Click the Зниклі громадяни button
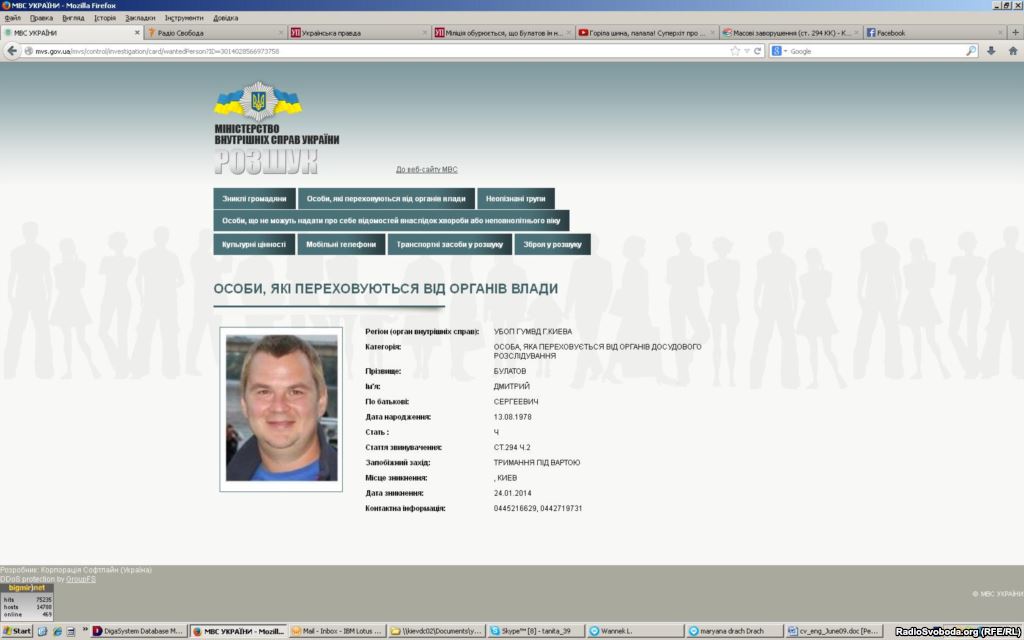The width and height of the screenshot is (1024, 640). (254, 199)
